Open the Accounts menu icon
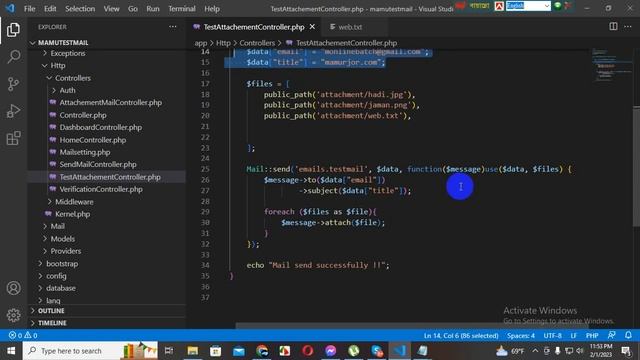This screenshot has width=640, height=360. (x=13, y=288)
